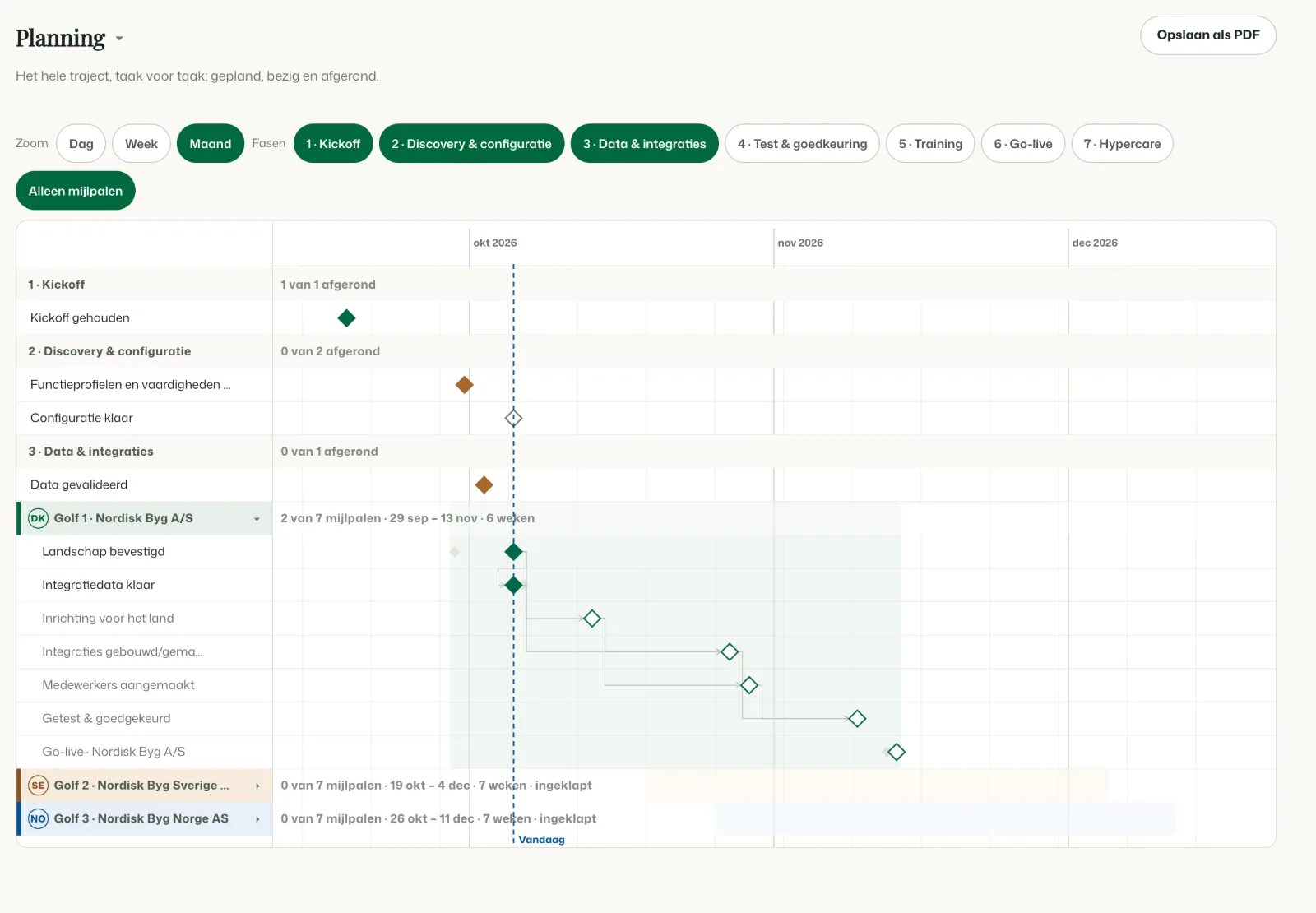Click the Data gevalideerd orange milestone diamond
Image resolution: width=1316 pixels, height=913 pixels.
click(484, 485)
